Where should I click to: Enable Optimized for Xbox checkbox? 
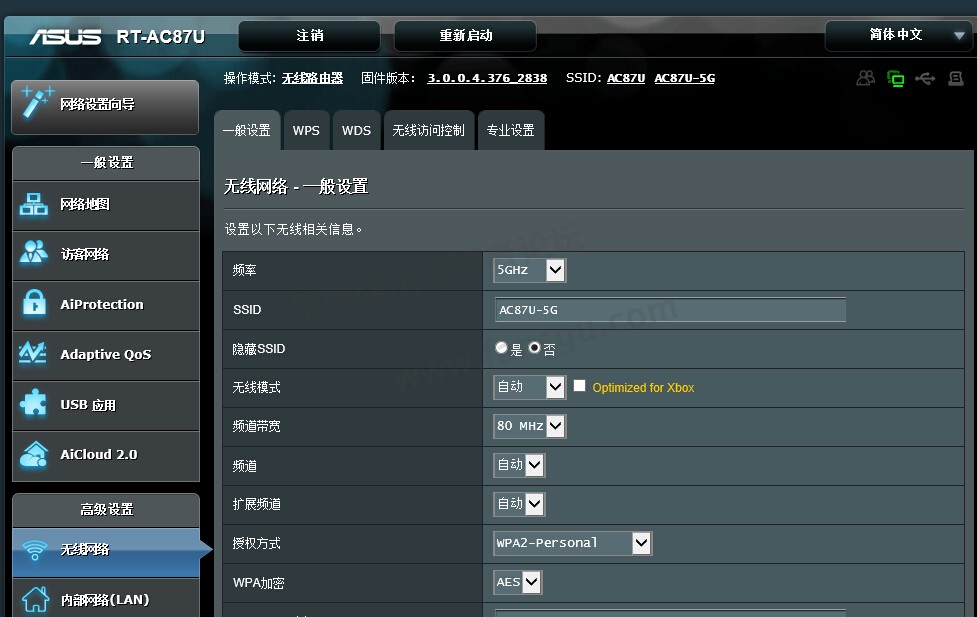(579, 386)
